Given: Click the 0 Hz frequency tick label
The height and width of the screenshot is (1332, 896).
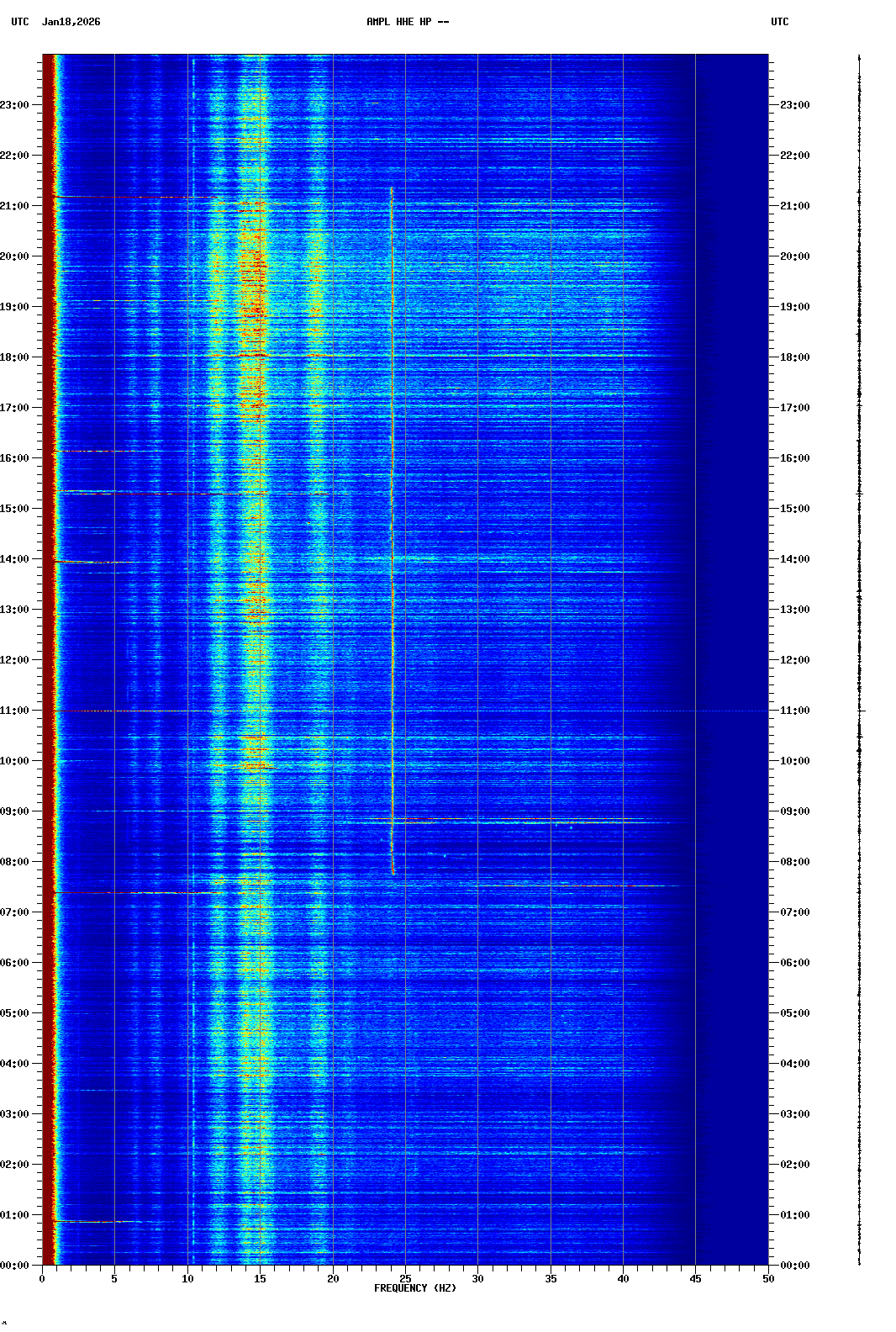Looking at the screenshot, I should click(42, 1279).
